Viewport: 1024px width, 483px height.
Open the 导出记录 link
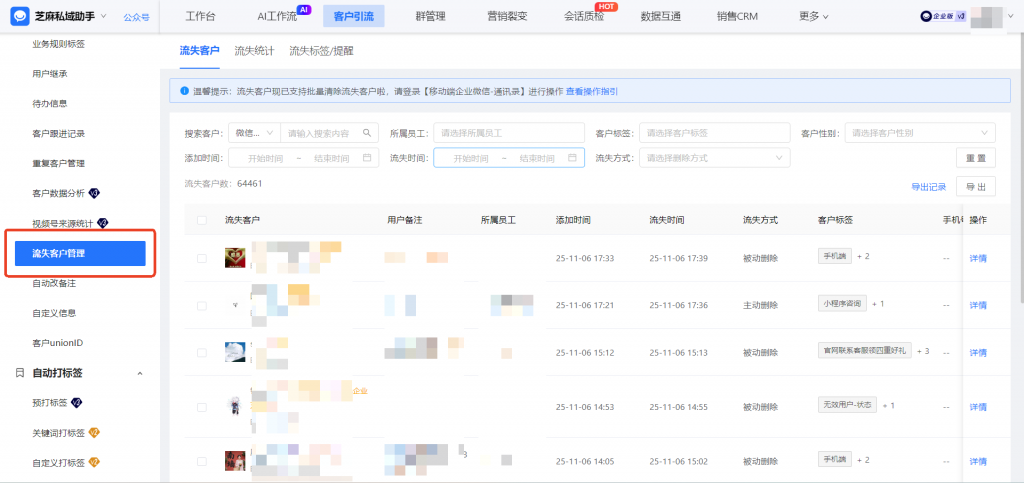tap(929, 187)
